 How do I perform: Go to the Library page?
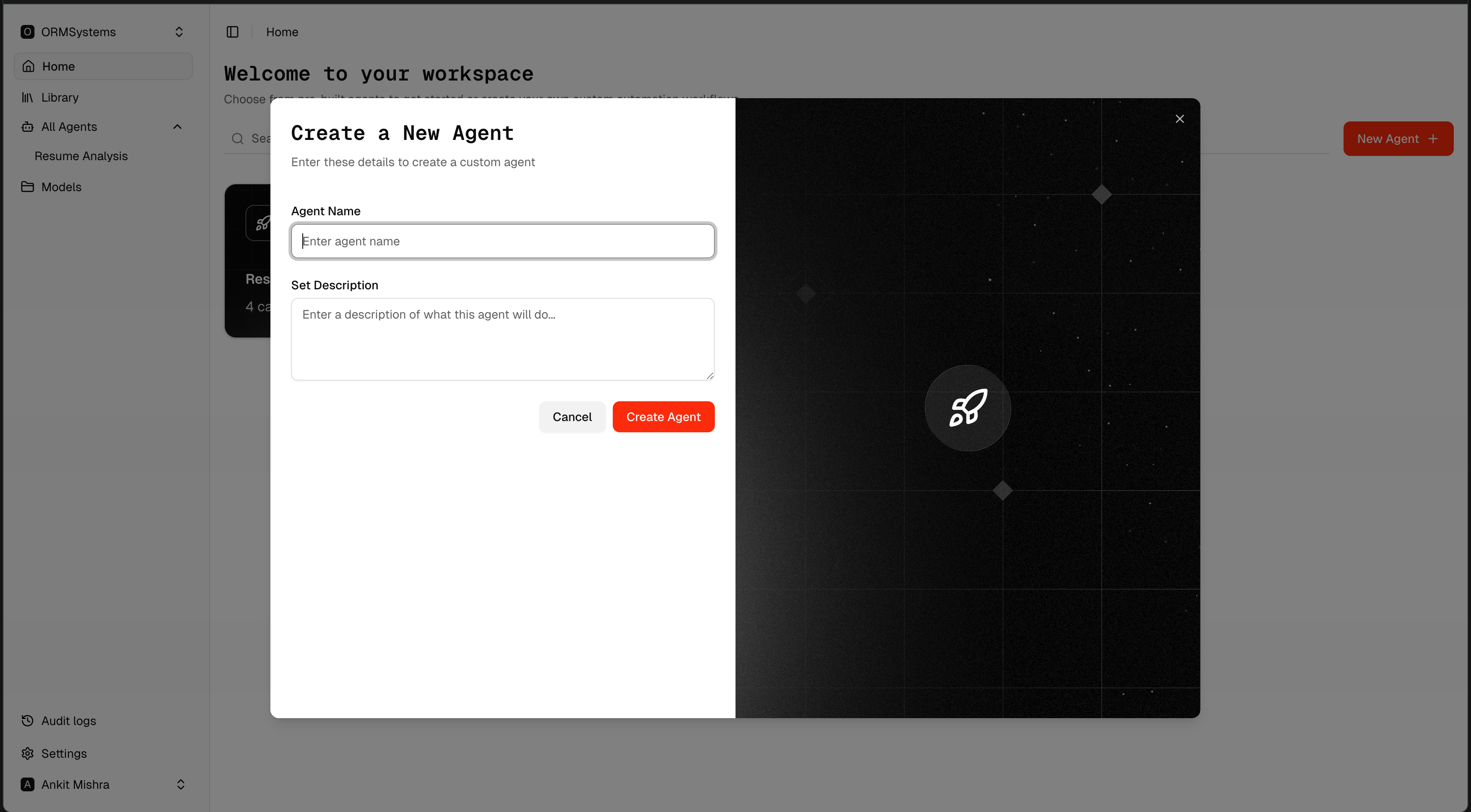click(x=60, y=98)
